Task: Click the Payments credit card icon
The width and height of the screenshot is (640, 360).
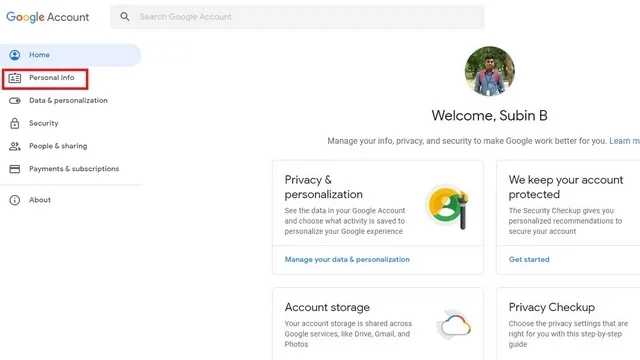Action: pyautogui.click(x=15, y=169)
